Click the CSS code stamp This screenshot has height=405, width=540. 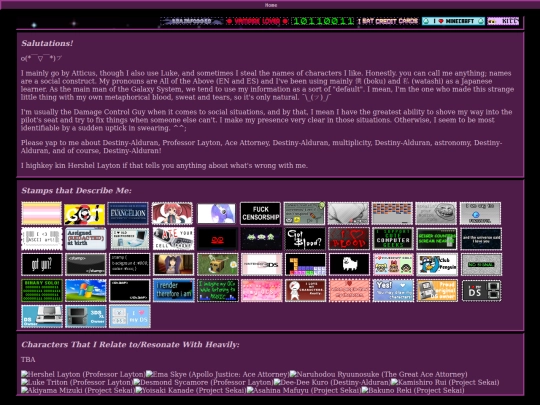tap(129, 264)
